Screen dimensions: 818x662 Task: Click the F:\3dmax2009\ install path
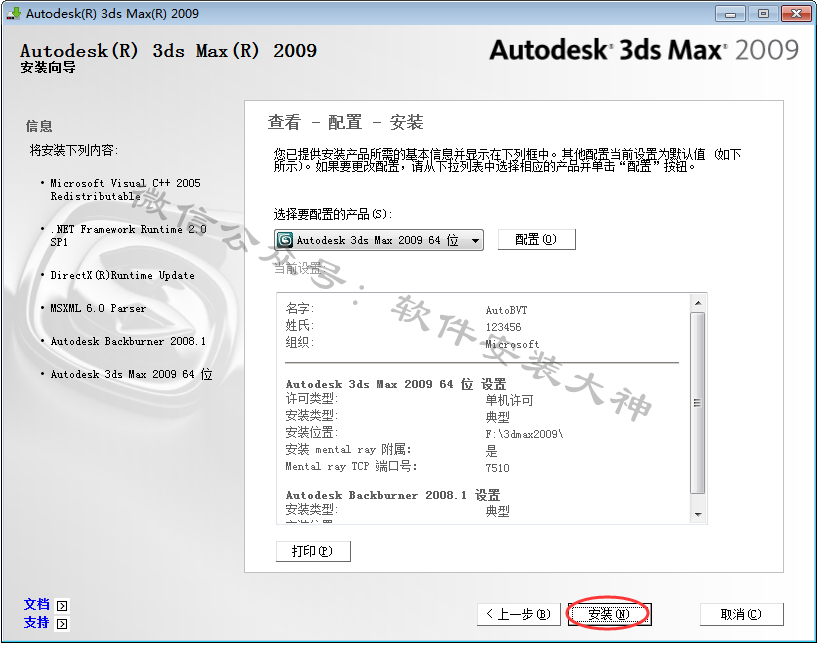coord(524,434)
